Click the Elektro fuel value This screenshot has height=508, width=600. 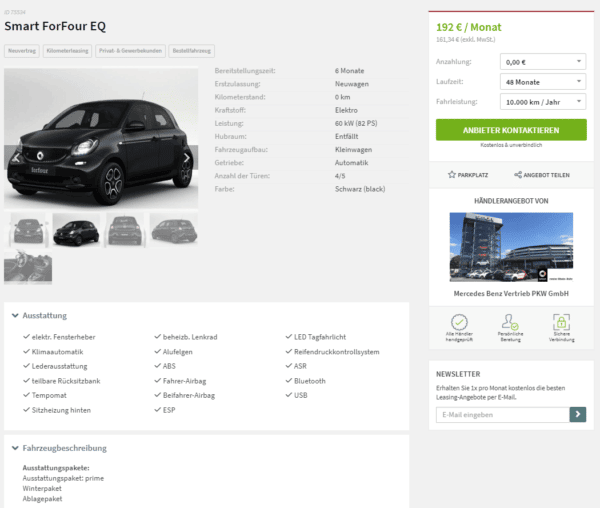[x=346, y=110]
